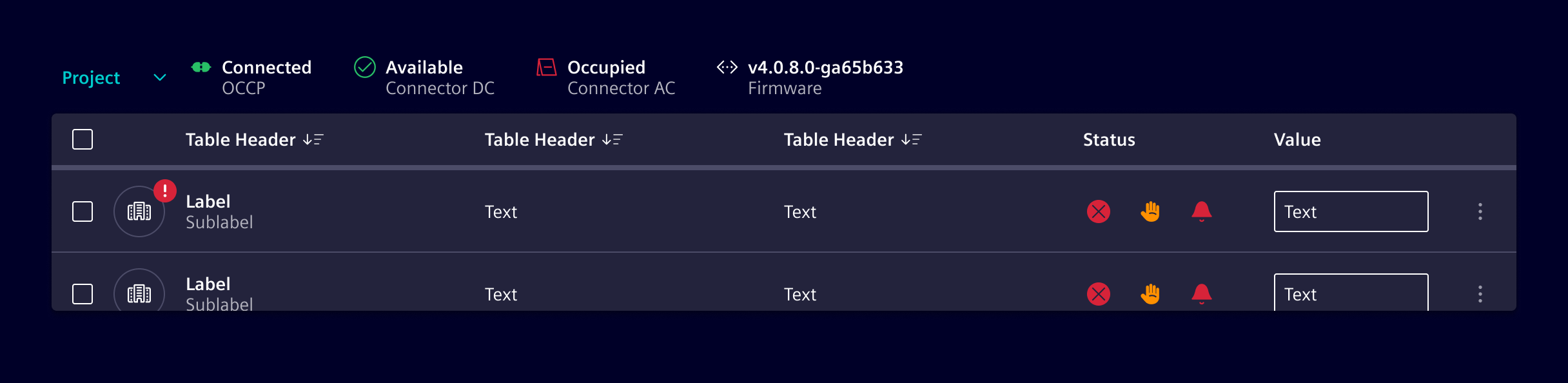Check the second row's selection checkbox

[83, 294]
